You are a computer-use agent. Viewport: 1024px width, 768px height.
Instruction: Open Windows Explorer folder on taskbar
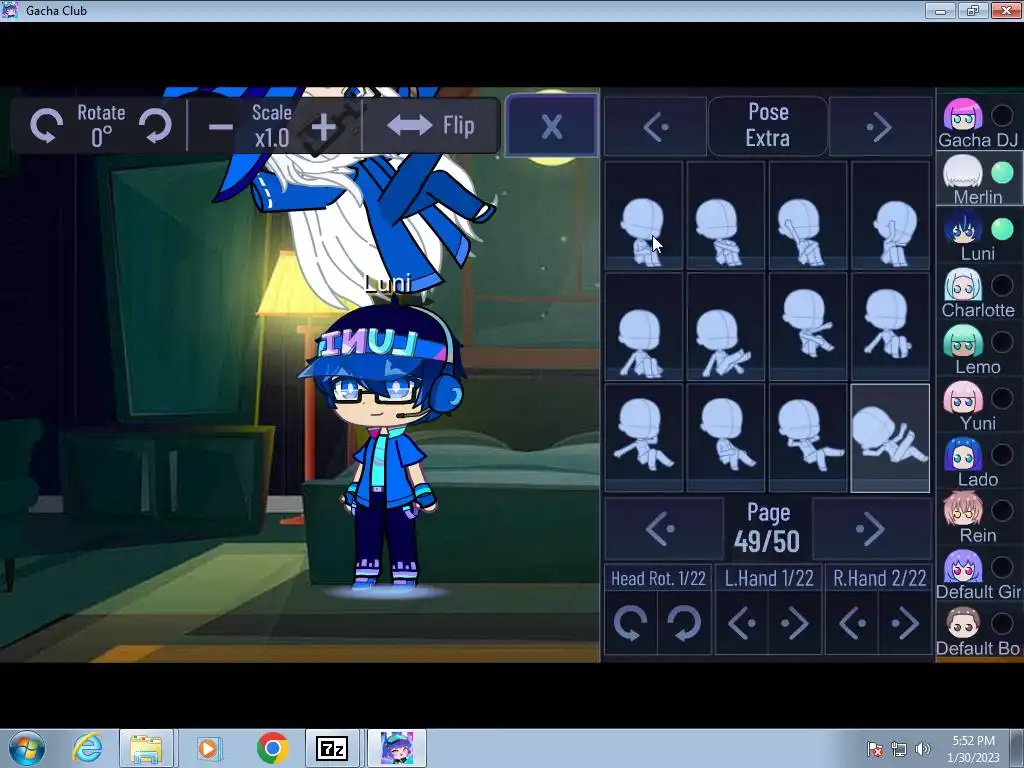pyautogui.click(x=146, y=748)
